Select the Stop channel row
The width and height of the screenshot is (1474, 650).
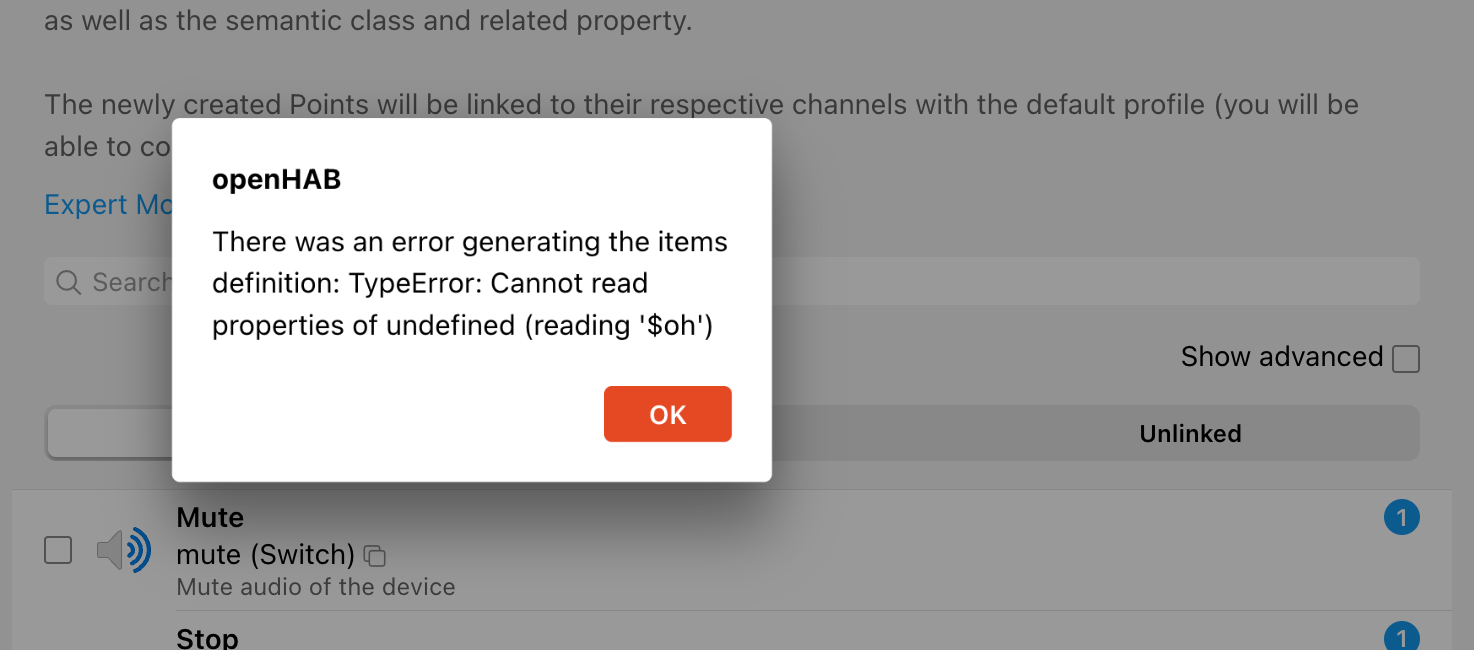700,637
